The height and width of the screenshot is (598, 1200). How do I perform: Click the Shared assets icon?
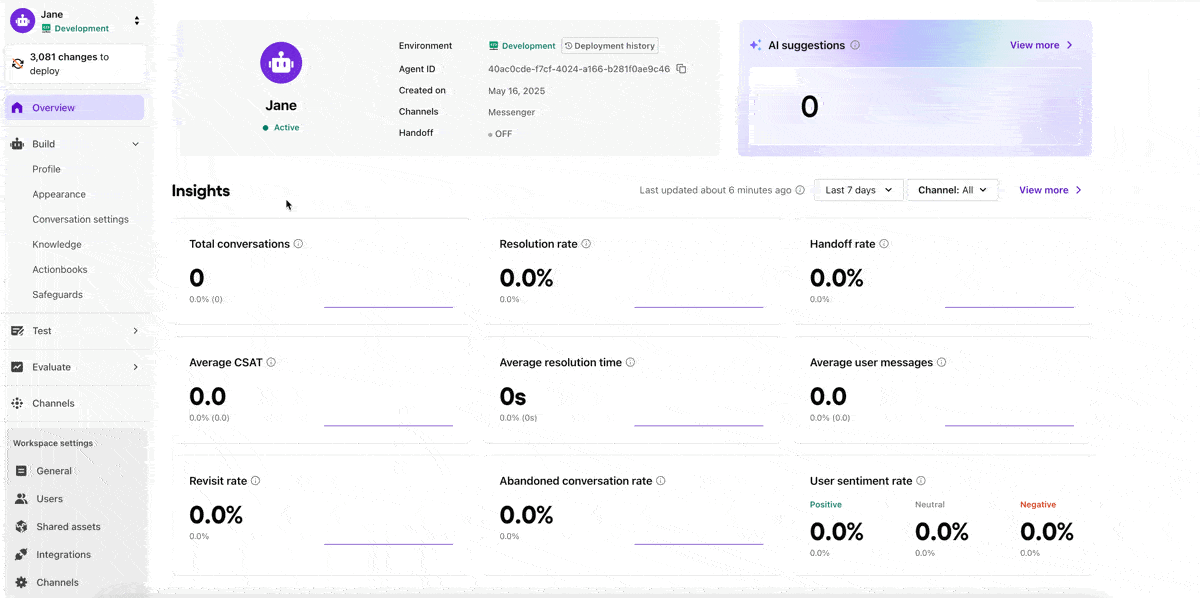point(21,526)
